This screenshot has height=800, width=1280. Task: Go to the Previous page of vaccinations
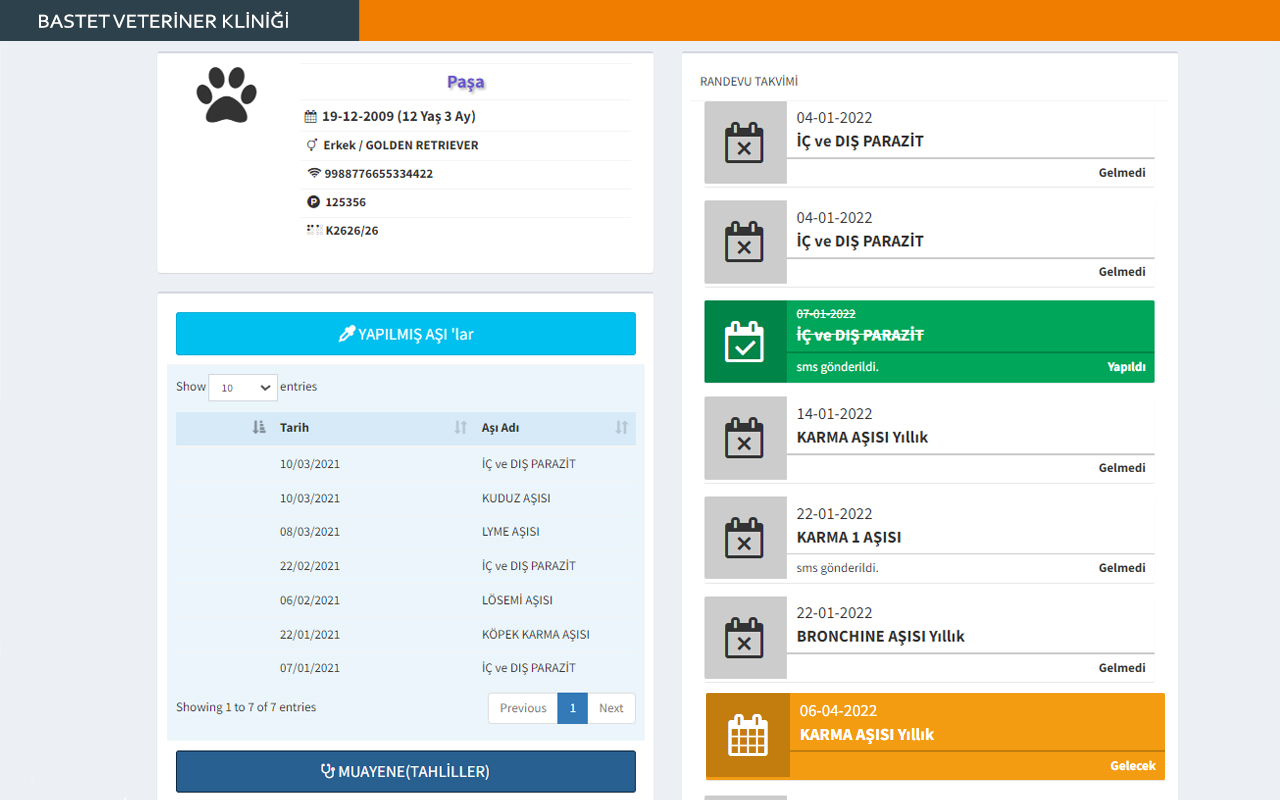pos(523,708)
